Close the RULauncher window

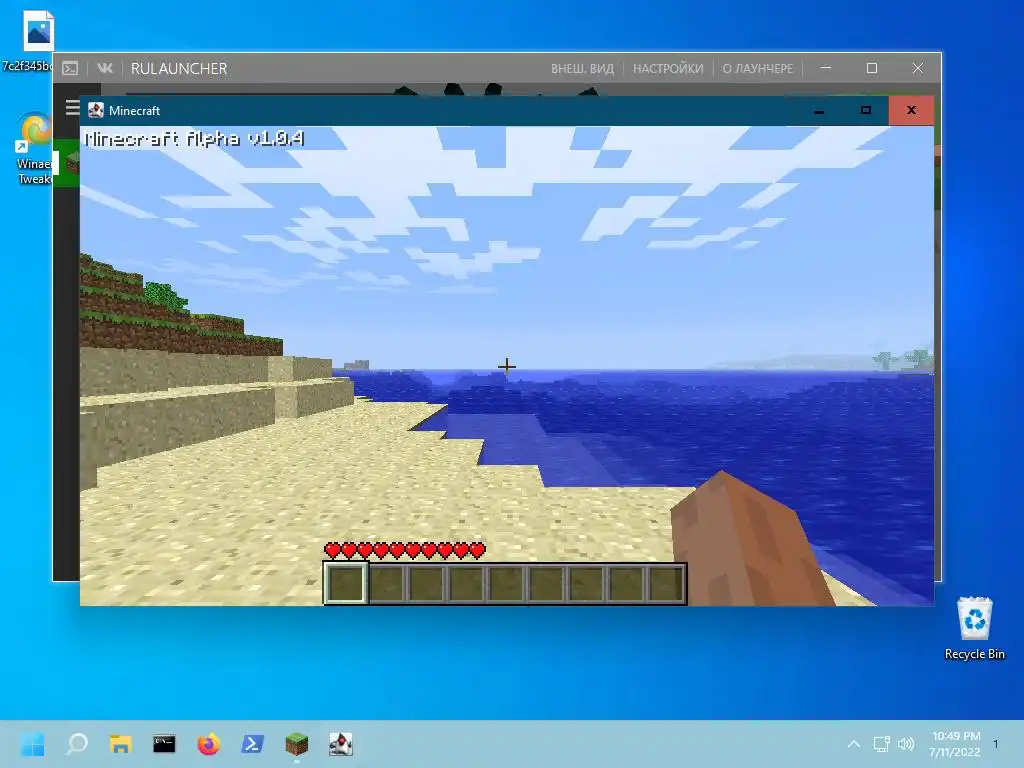tap(918, 68)
